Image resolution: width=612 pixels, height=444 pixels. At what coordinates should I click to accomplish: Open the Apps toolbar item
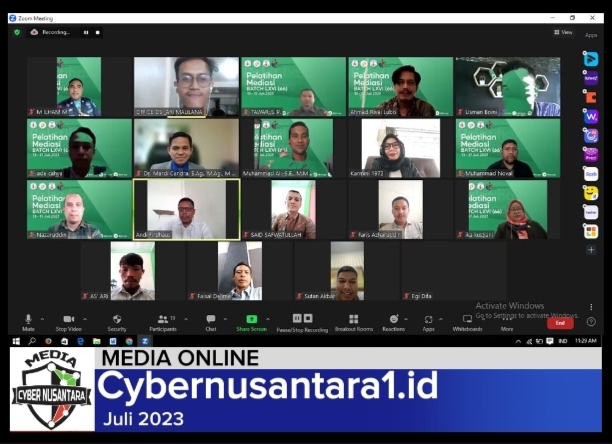(x=428, y=322)
